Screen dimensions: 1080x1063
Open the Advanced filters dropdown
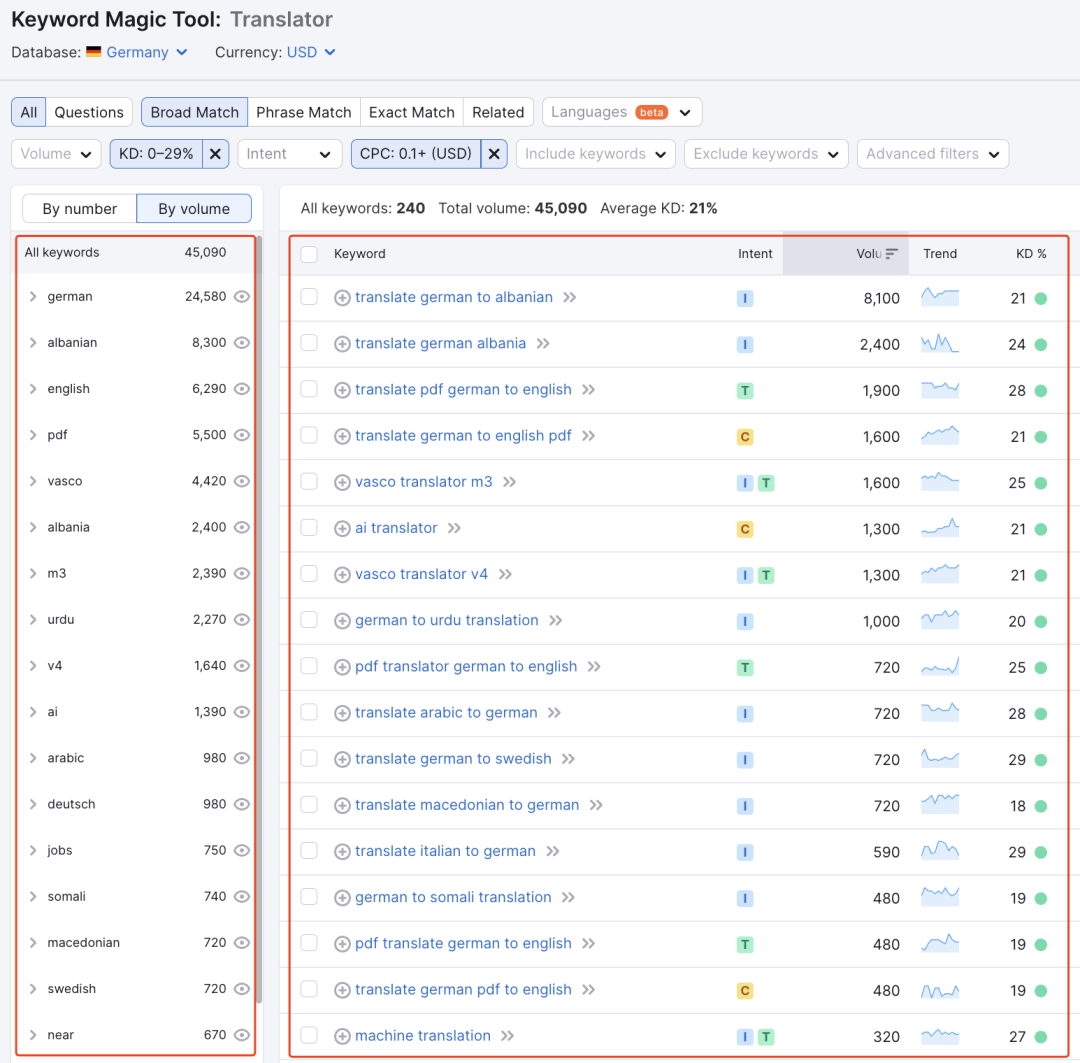coord(932,154)
